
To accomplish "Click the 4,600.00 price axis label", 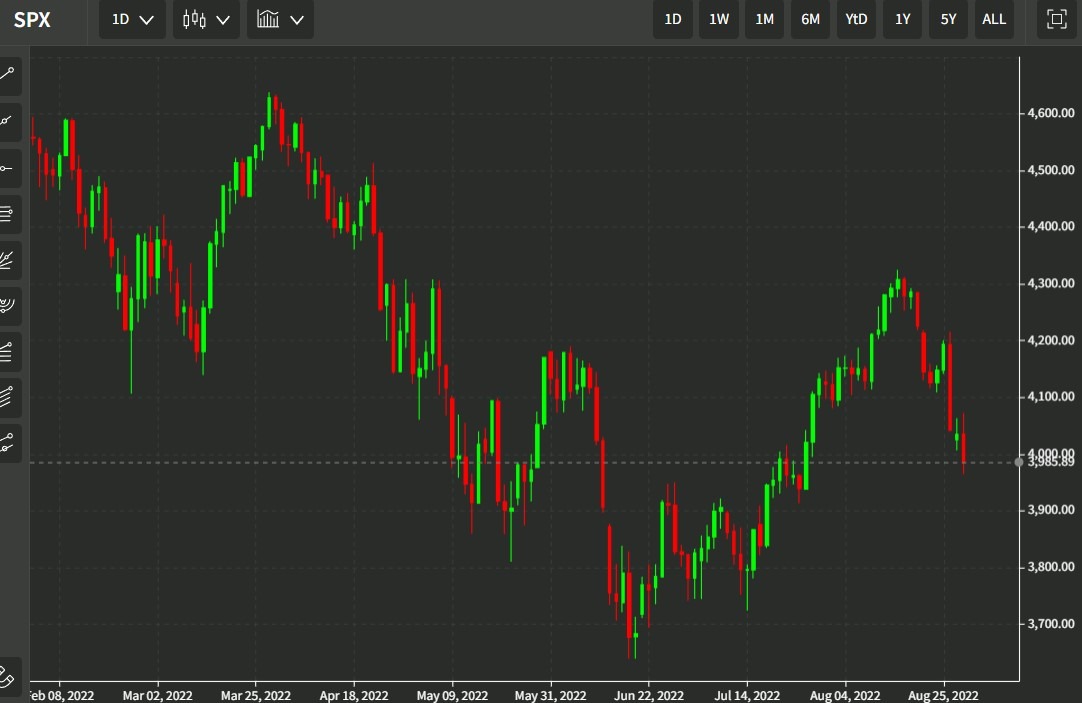I will click(1051, 113).
